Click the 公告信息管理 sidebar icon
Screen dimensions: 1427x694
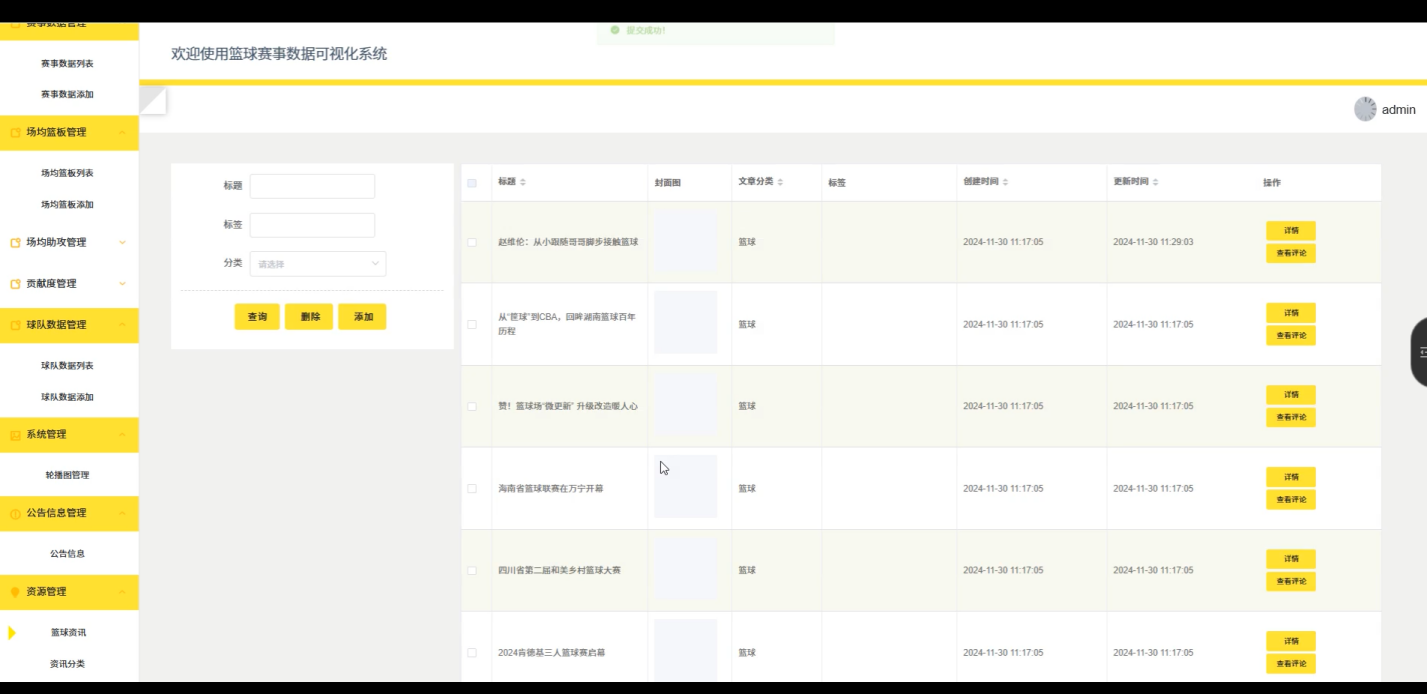tap(15, 513)
